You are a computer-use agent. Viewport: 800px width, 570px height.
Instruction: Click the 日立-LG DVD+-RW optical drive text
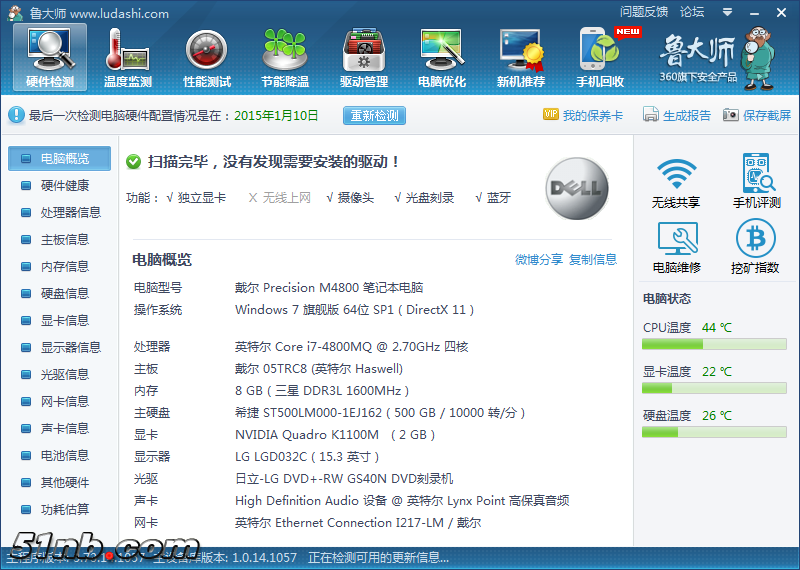tap(344, 479)
